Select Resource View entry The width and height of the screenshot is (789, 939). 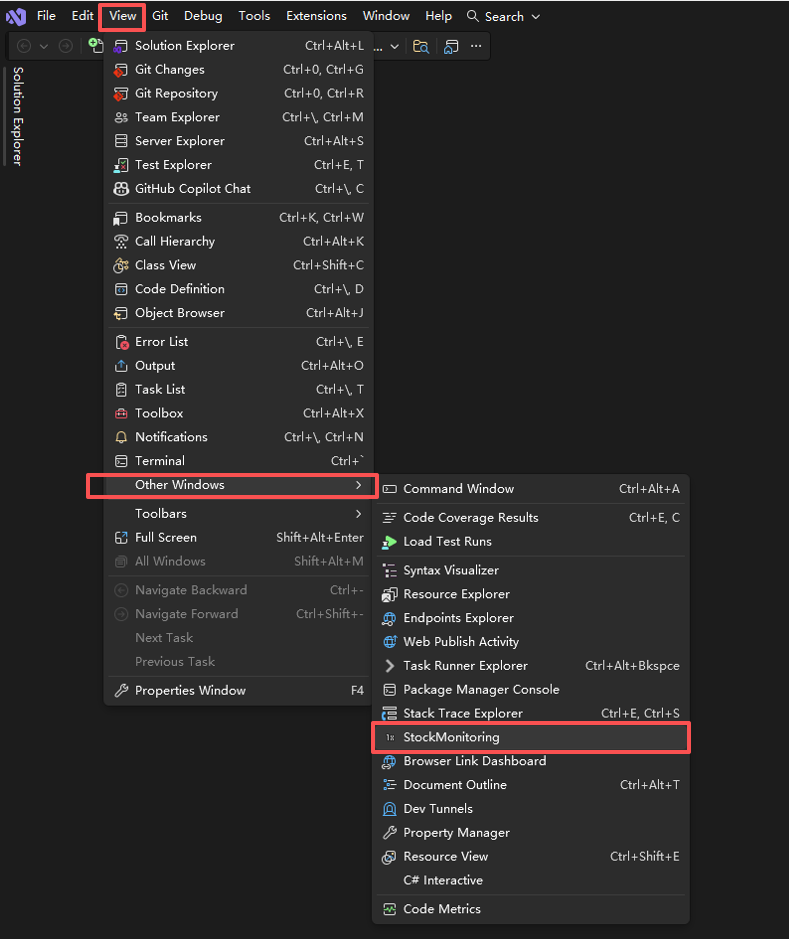tap(531, 857)
